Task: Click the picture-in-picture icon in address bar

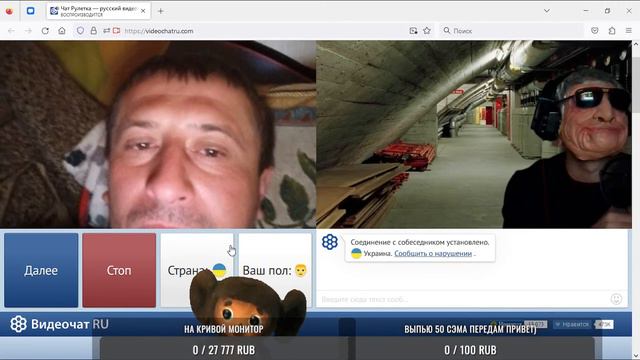Action: click(x=413, y=31)
